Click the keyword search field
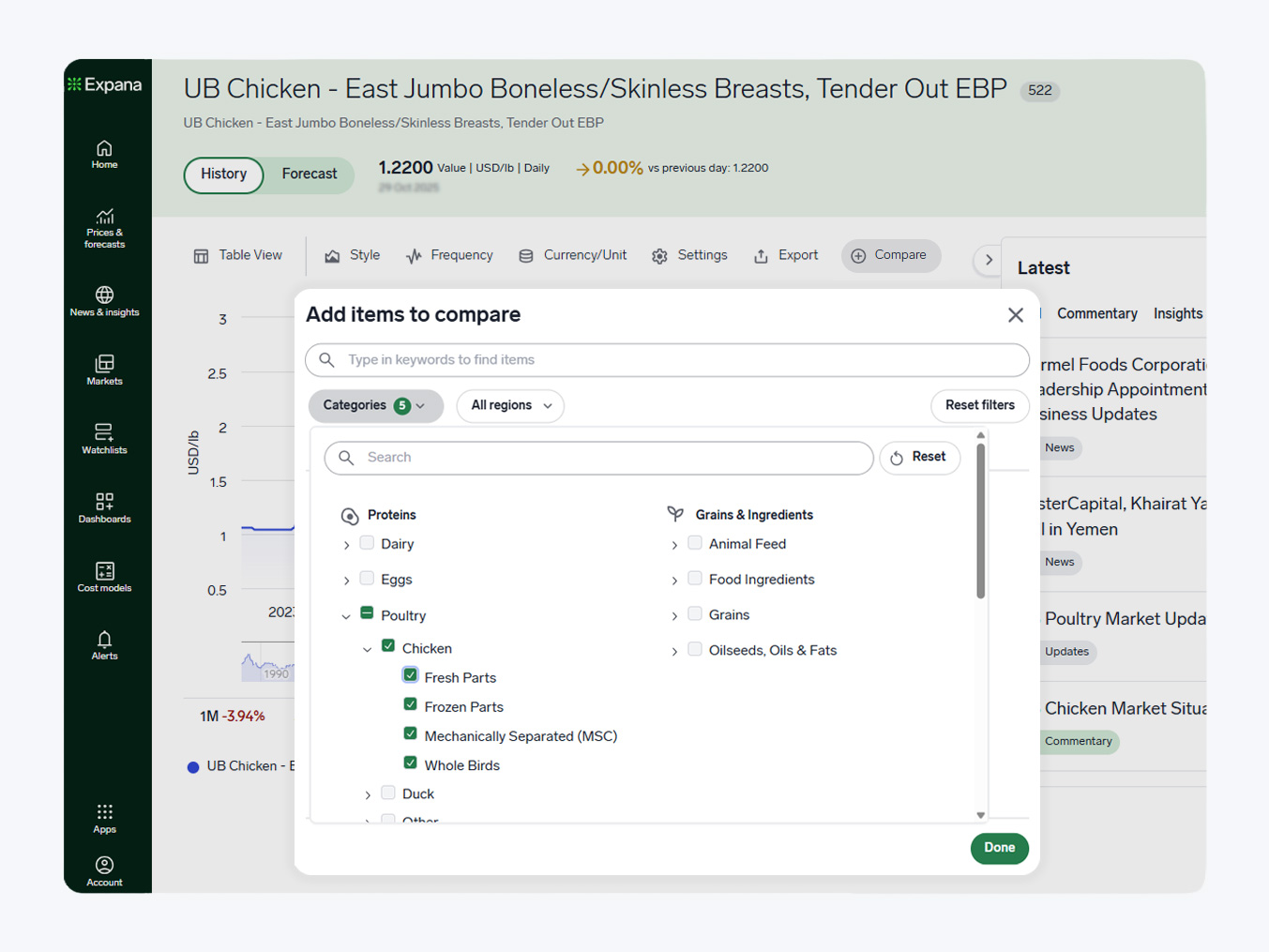This screenshot has height=952, width=1269. [x=667, y=360]
